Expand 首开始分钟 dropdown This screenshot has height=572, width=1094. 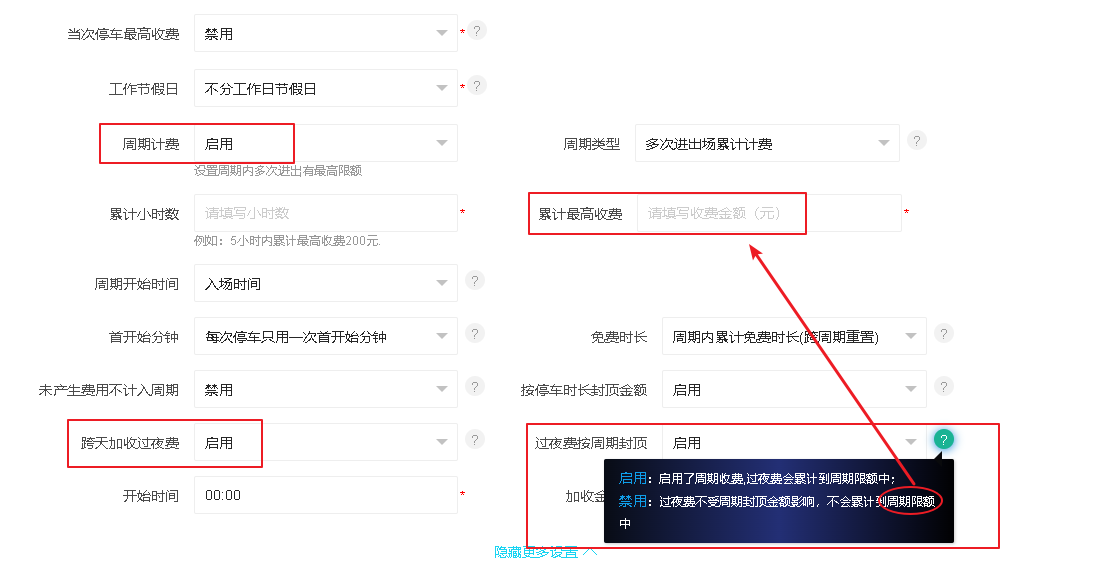(326, 336)
